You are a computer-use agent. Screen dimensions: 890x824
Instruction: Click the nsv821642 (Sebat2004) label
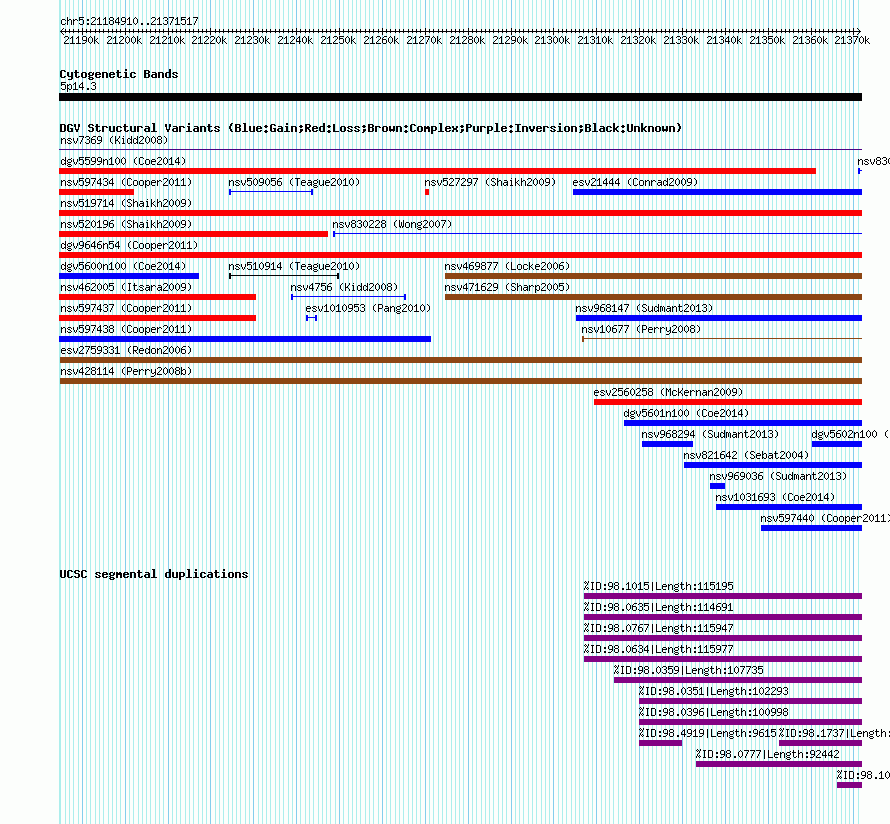click(x=746, y=455)
